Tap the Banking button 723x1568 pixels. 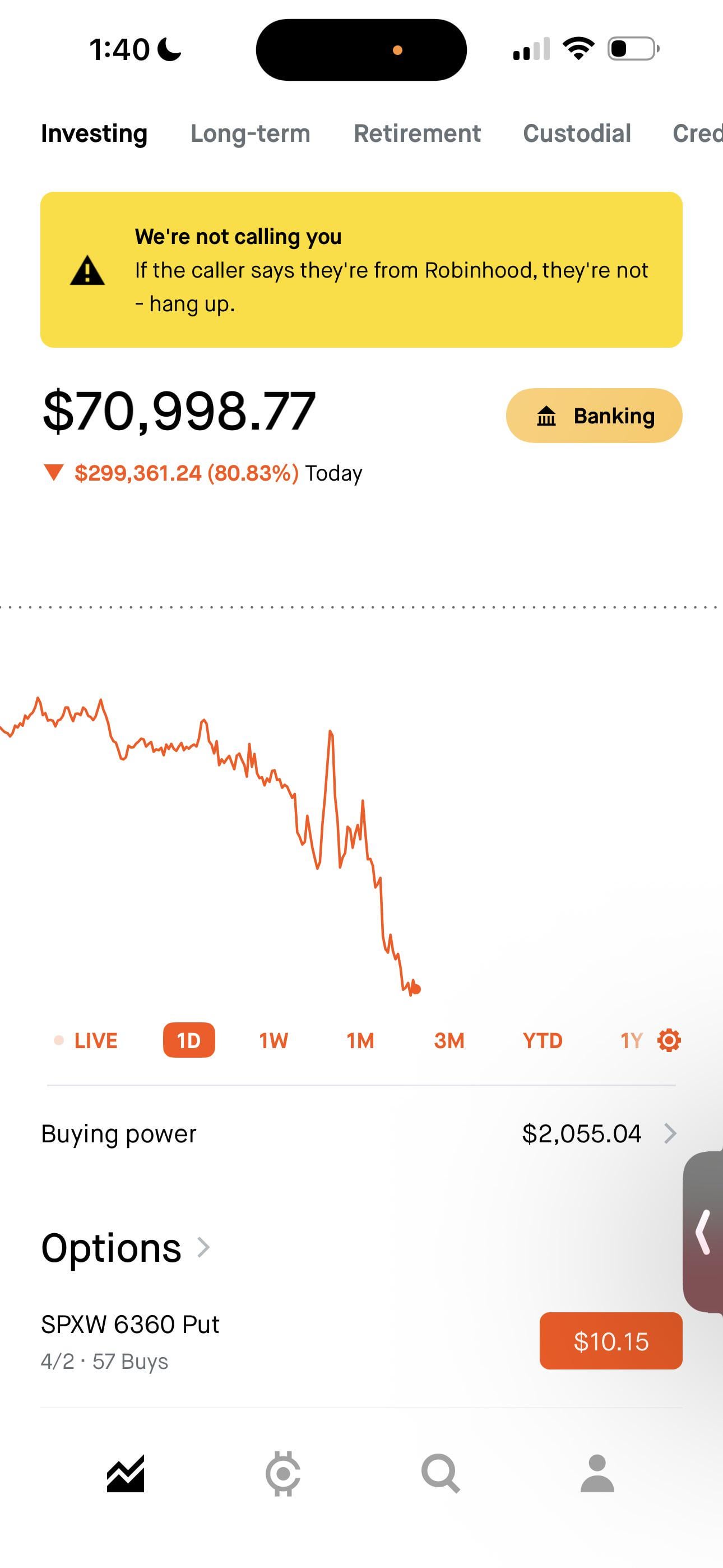pyautogui.click(x=594, y=416)
